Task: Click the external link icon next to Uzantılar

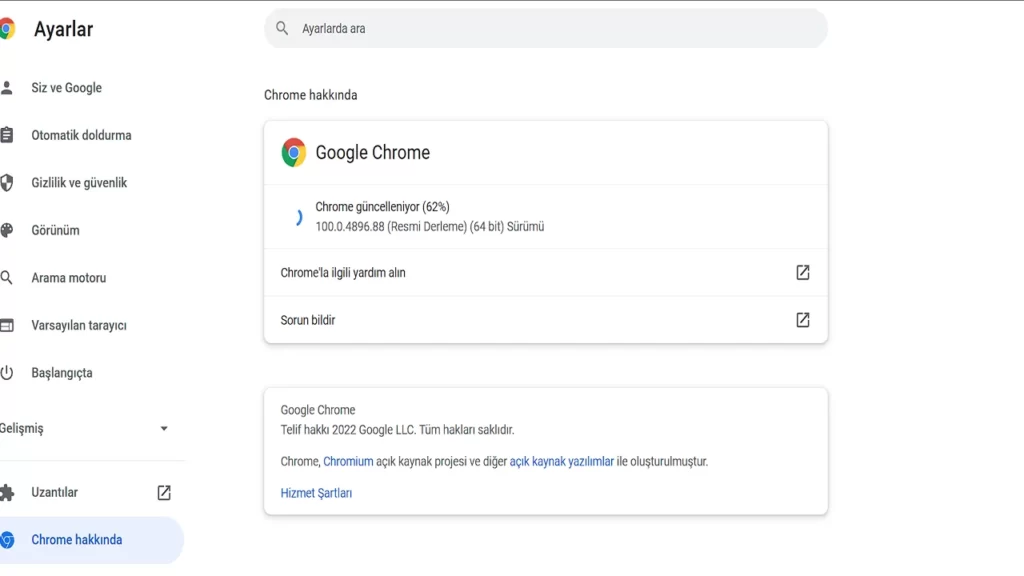Action: 164,492
